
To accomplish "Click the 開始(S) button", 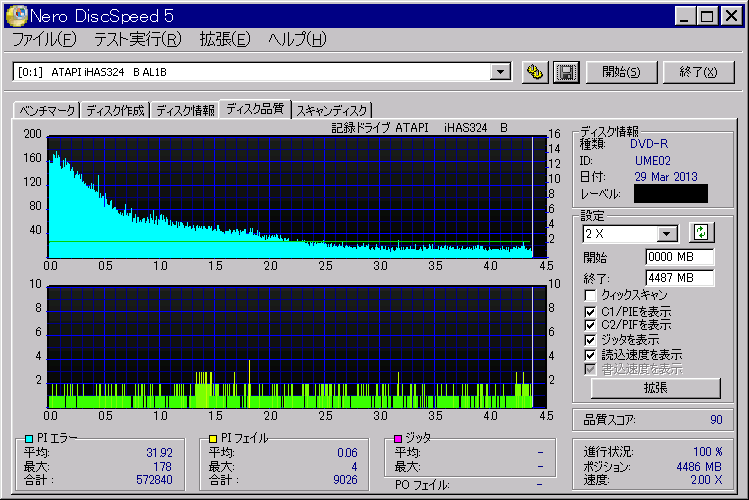I will click(621, 73).
